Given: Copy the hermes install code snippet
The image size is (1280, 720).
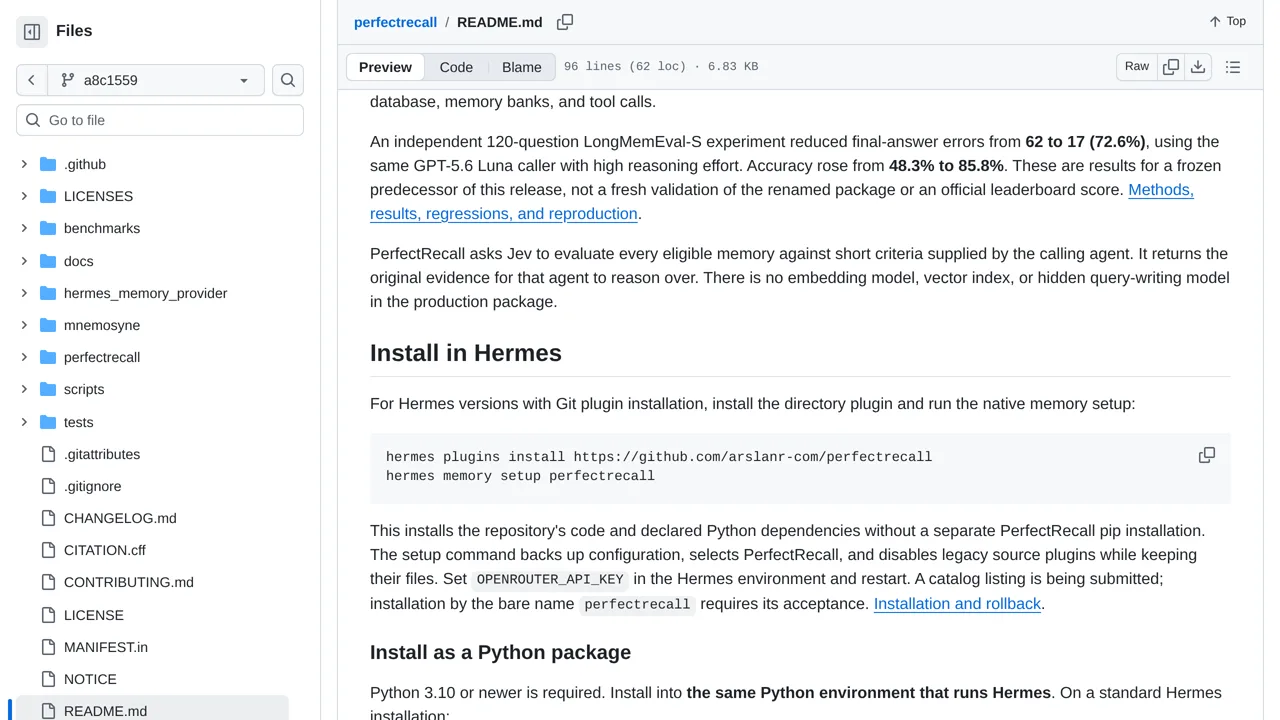Looking at the screenshot, I should [x=1207, y=455].
